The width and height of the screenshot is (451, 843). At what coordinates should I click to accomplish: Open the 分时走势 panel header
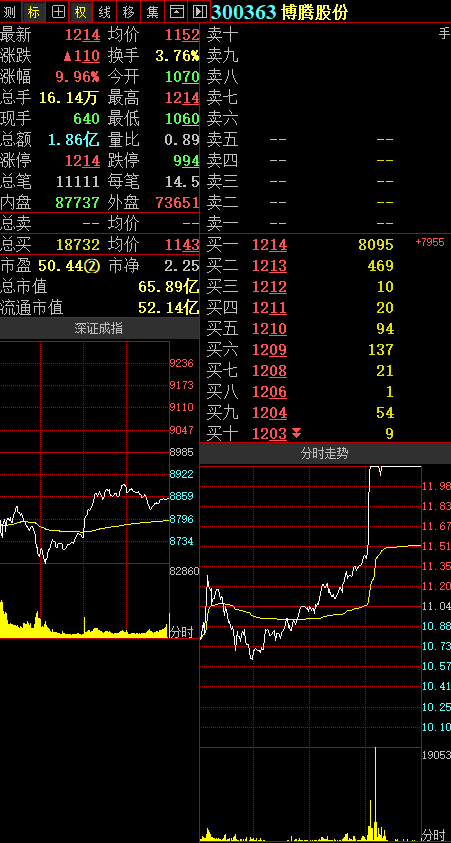(x=325, y=453)
